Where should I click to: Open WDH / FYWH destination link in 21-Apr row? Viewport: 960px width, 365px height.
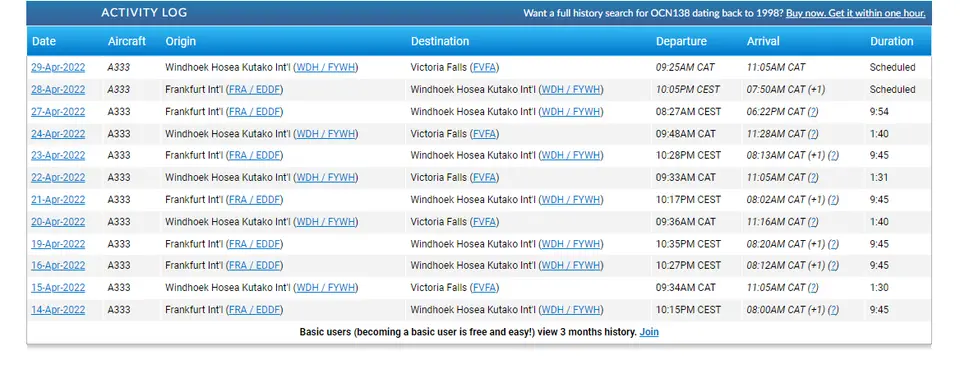[571, 200]
